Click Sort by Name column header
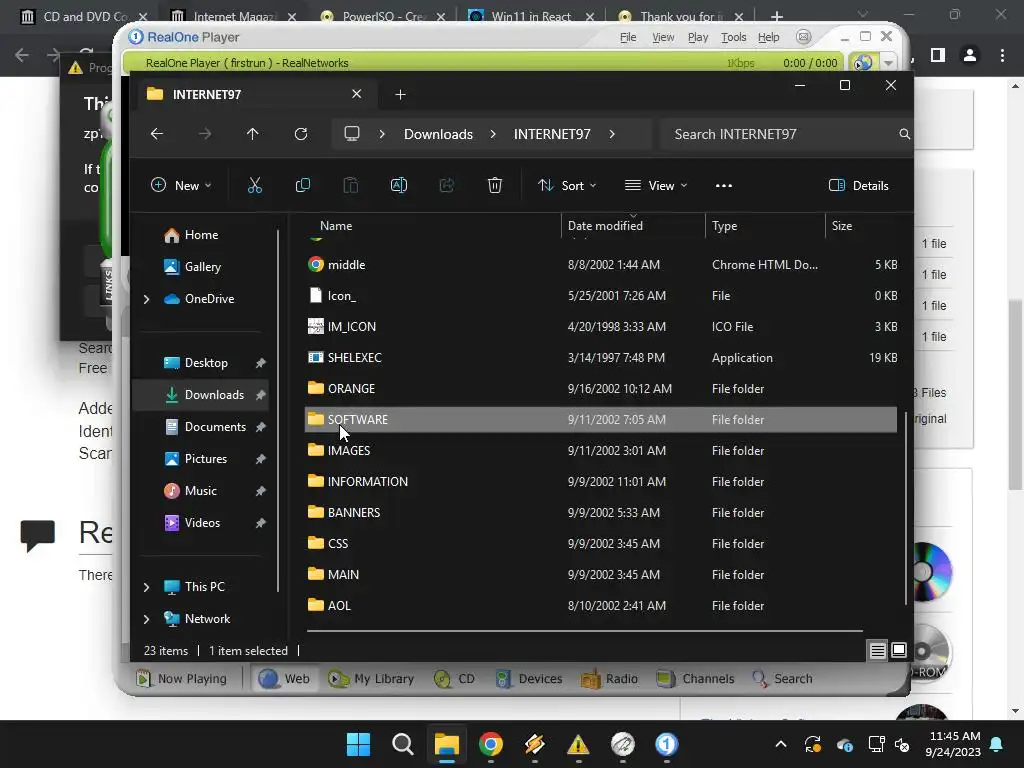 [x=432, y=225]
